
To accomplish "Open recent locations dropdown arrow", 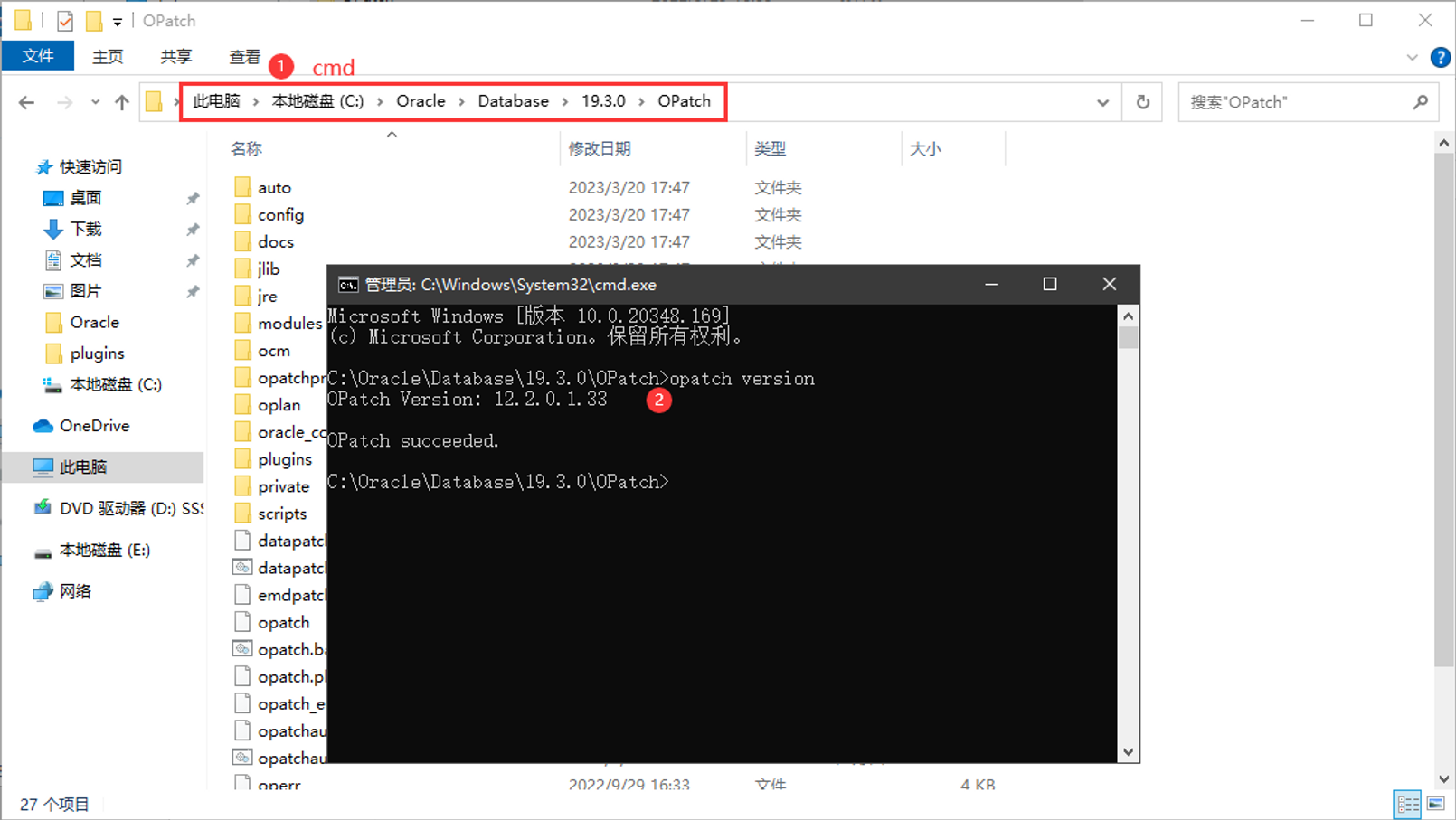I will [x=95, y=102].
